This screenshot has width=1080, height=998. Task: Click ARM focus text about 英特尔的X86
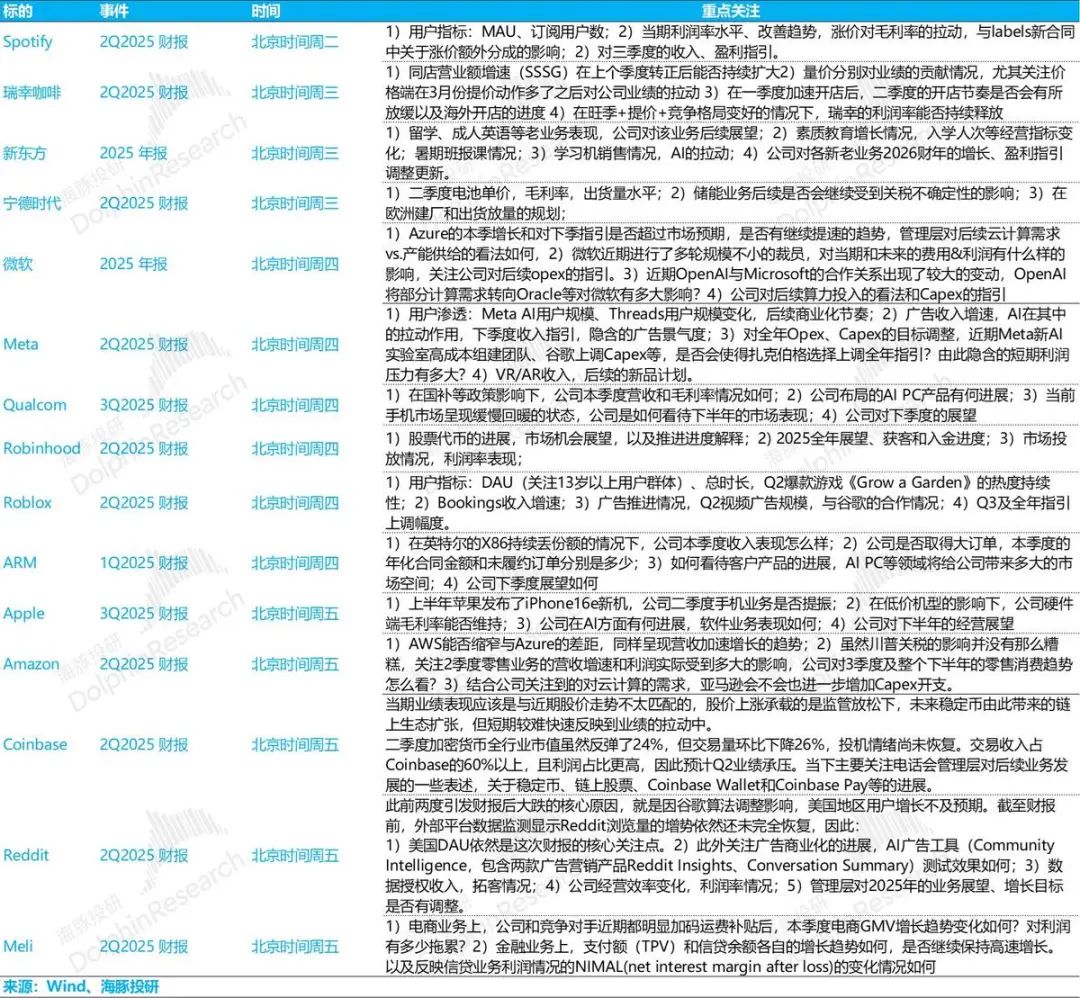[x=729, y=563]
